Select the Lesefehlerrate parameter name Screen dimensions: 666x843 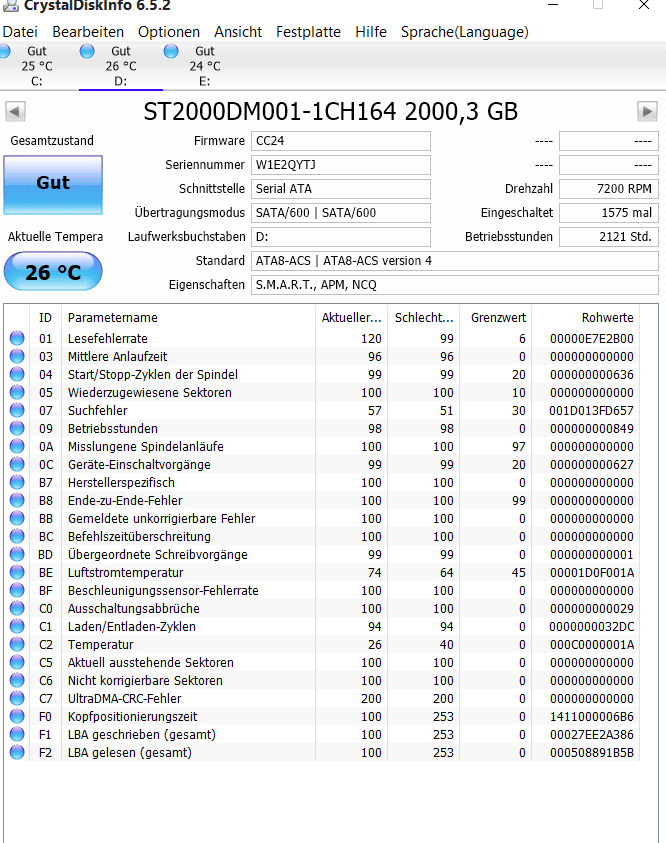pyautogui.click(x=108, y=339)
